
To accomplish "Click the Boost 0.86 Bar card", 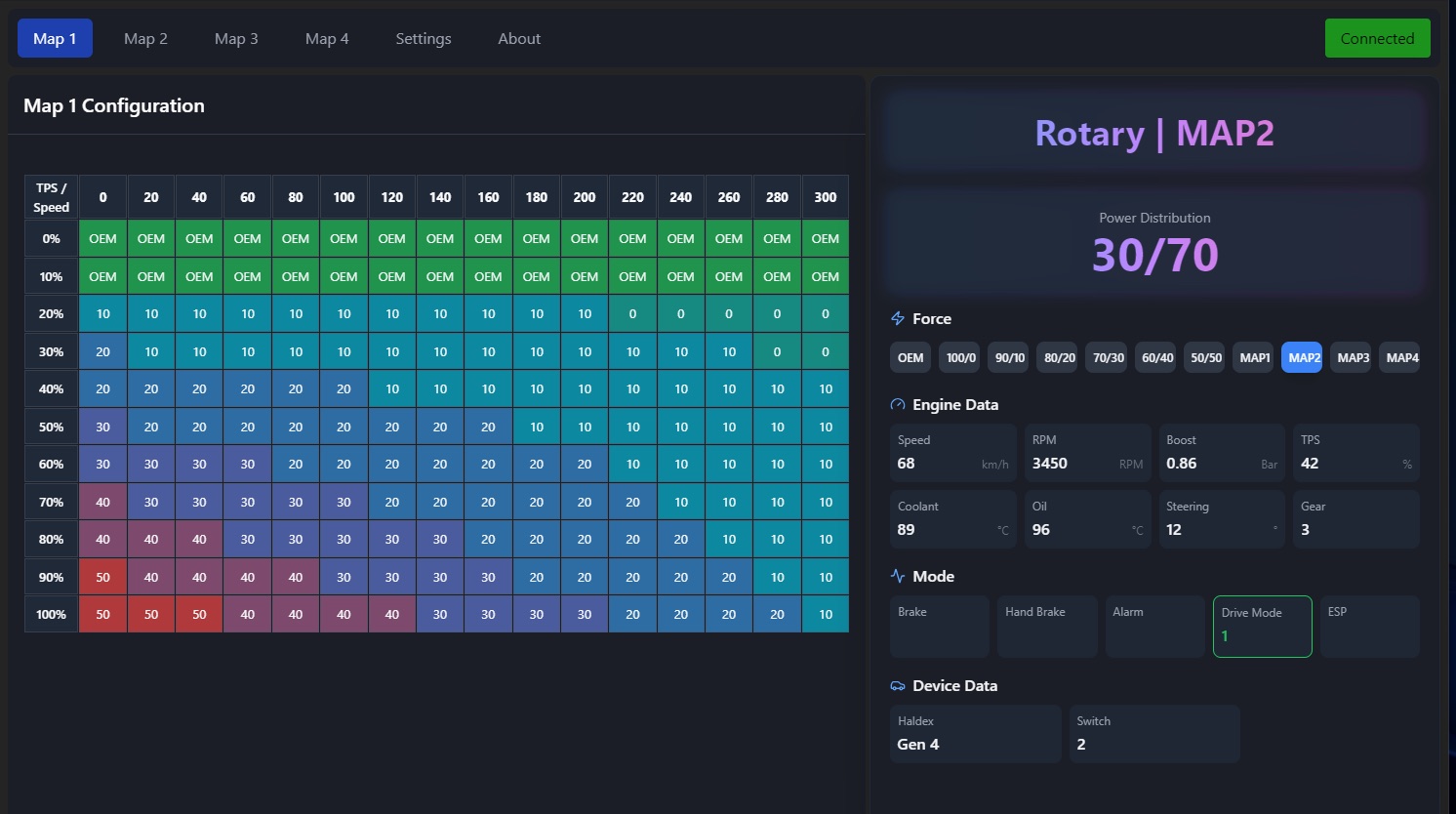I will 1222,453.
